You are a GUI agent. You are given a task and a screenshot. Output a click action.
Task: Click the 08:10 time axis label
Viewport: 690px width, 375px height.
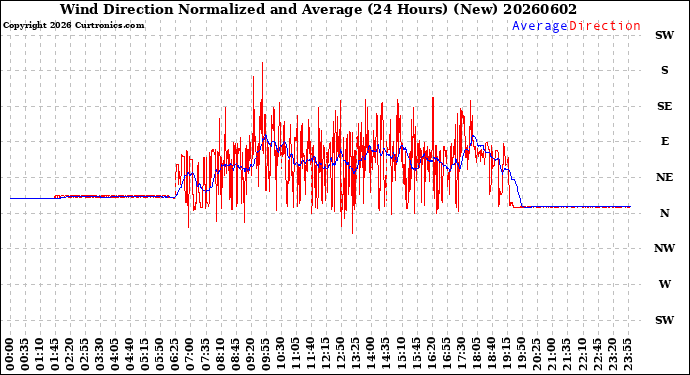pyautogui.click(x=221, y=355)
